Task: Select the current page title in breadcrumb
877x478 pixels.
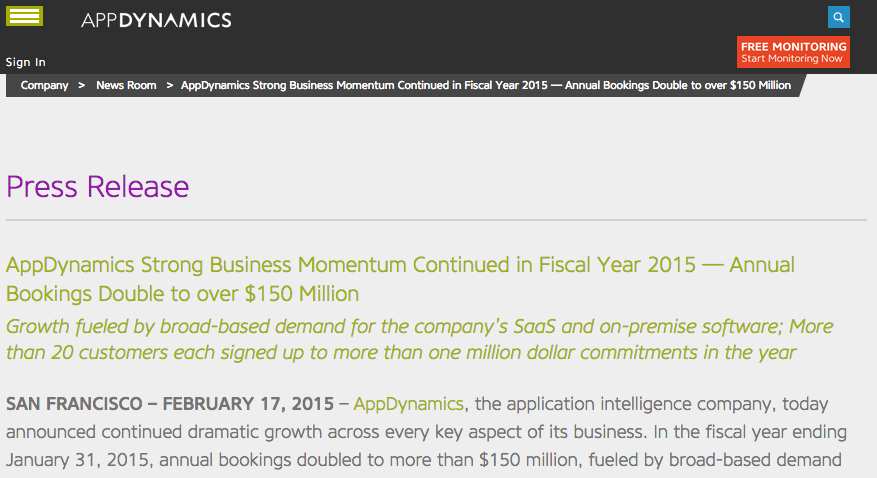Action: pyautogui.click(x=485, y=86)
